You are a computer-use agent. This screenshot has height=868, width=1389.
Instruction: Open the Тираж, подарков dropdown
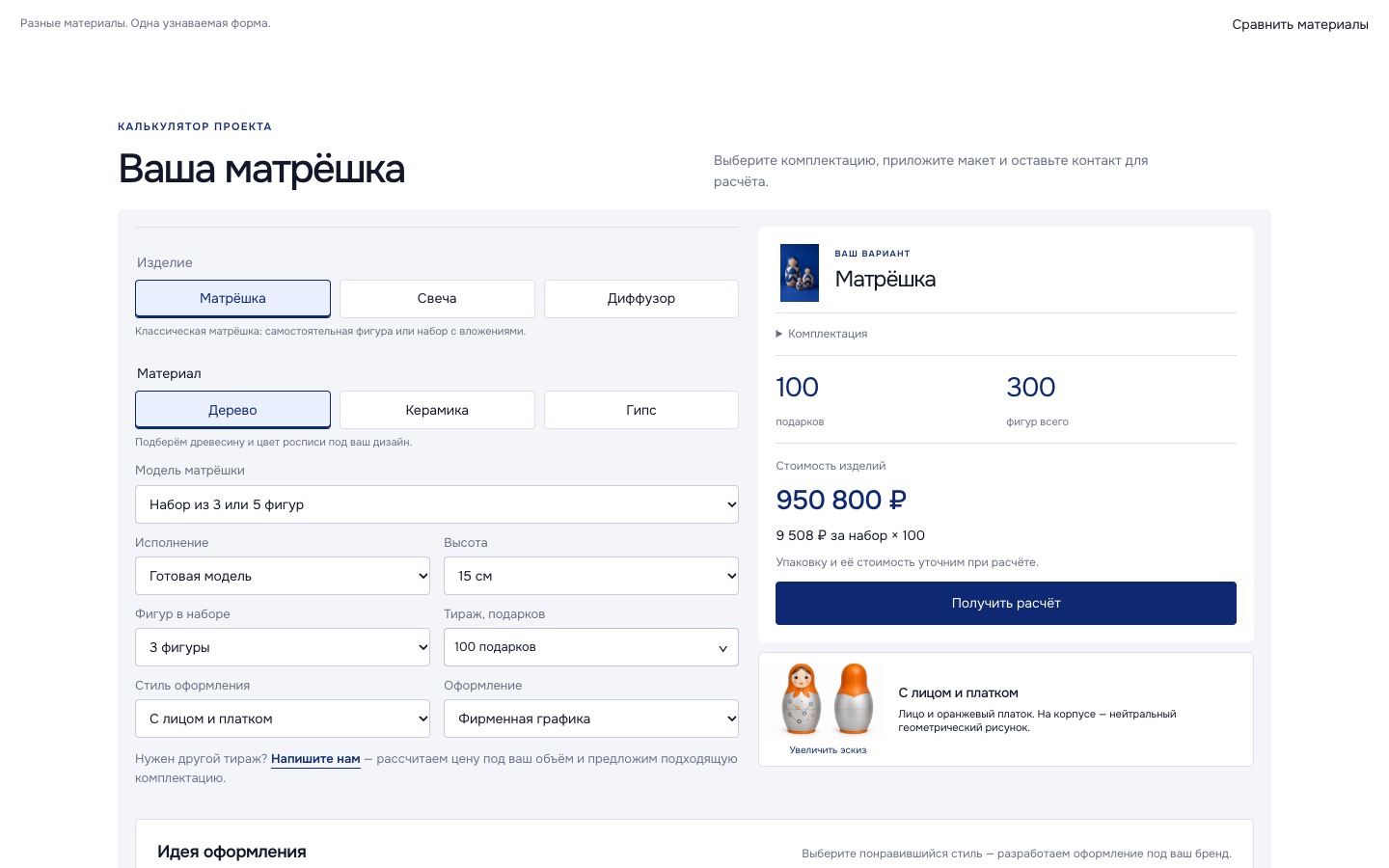coord(591,647)
